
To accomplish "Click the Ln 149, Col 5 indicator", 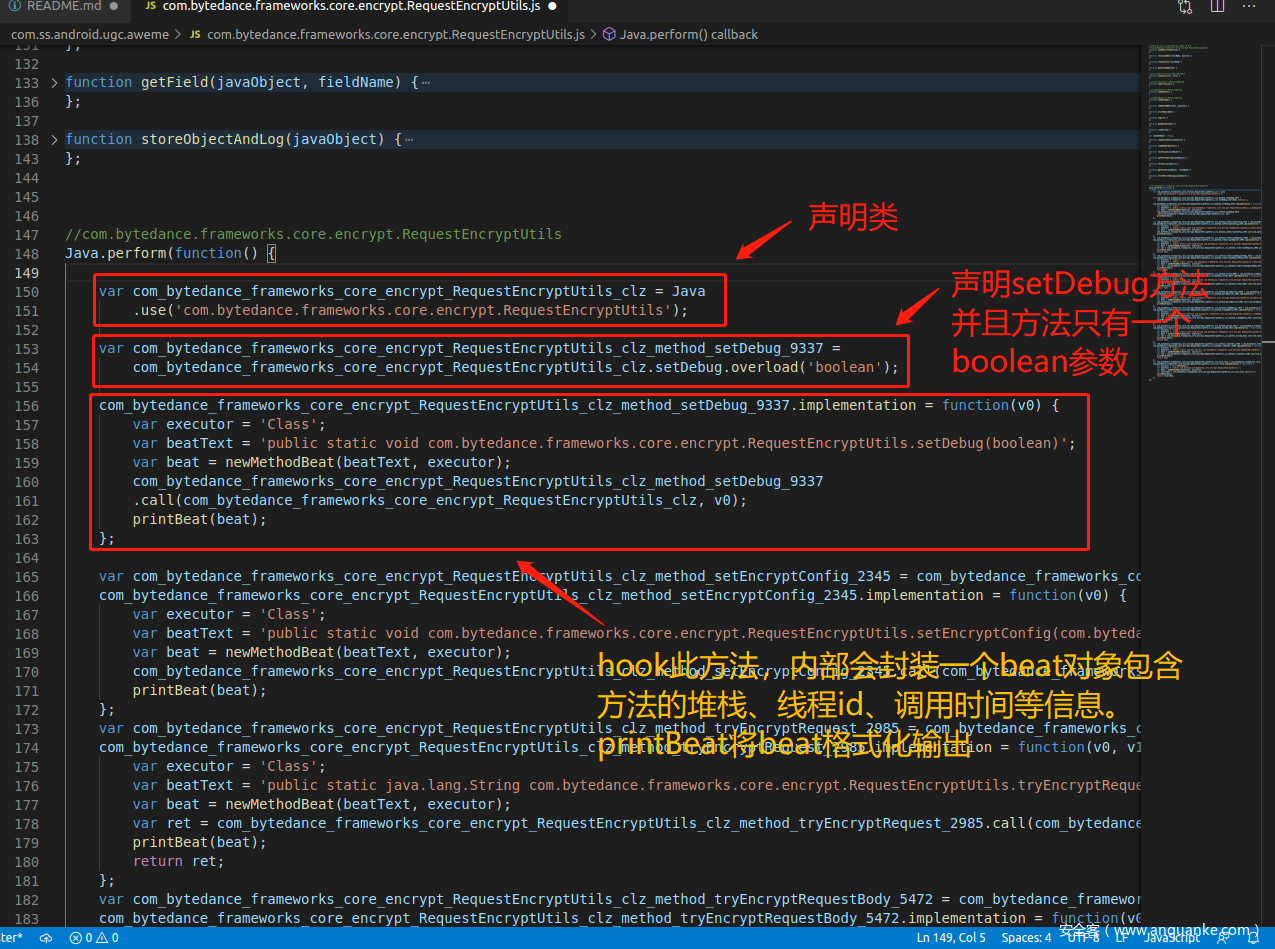I will pos(951,938).
